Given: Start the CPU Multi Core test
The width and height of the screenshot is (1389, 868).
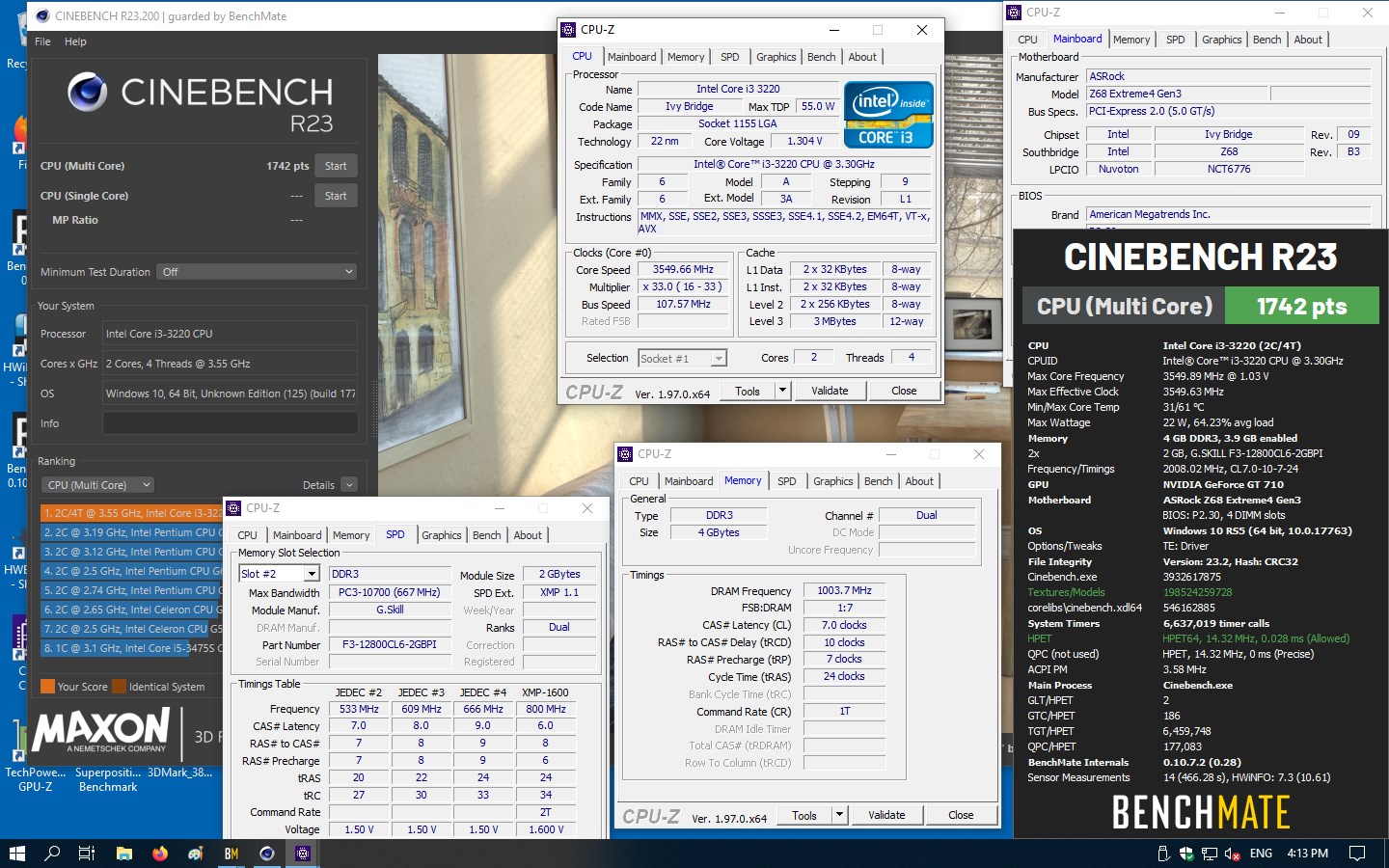Looking at the screenshot, I should pos(336,166).
